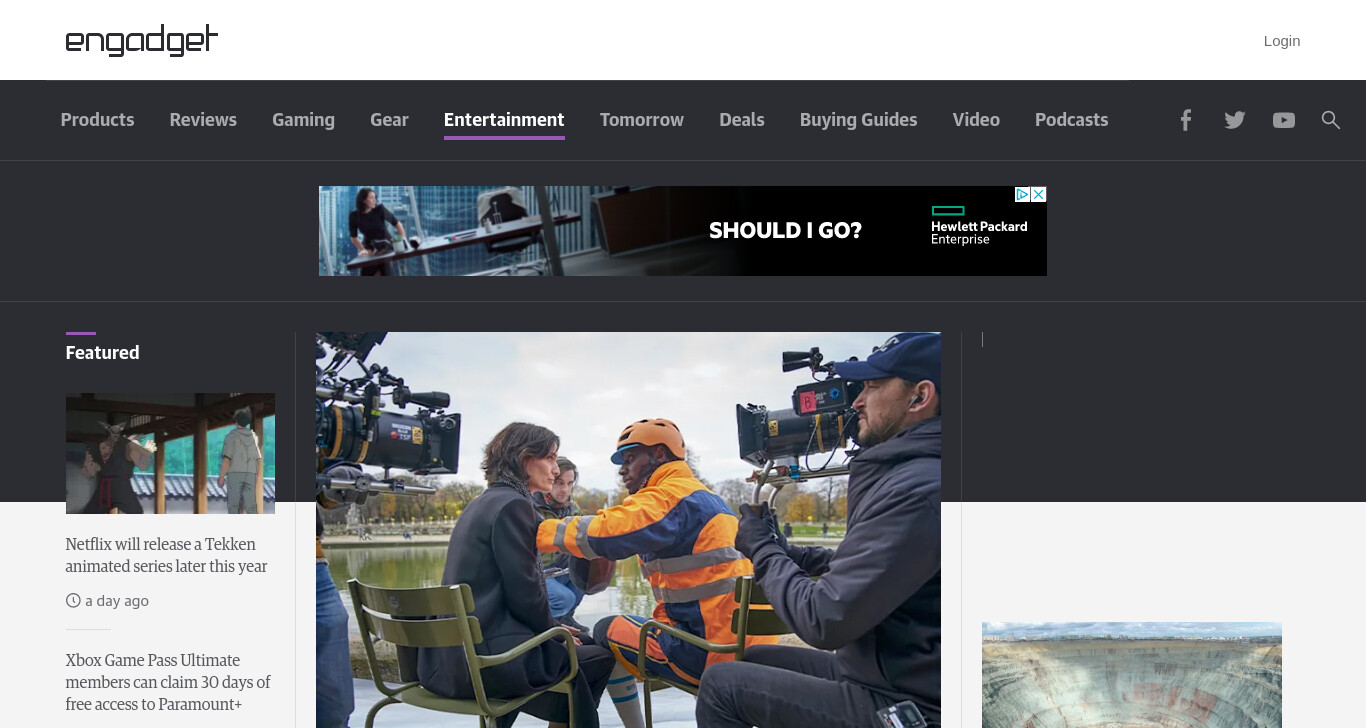Open the Gaming section
1366x728 pixels.
(303, 120)
